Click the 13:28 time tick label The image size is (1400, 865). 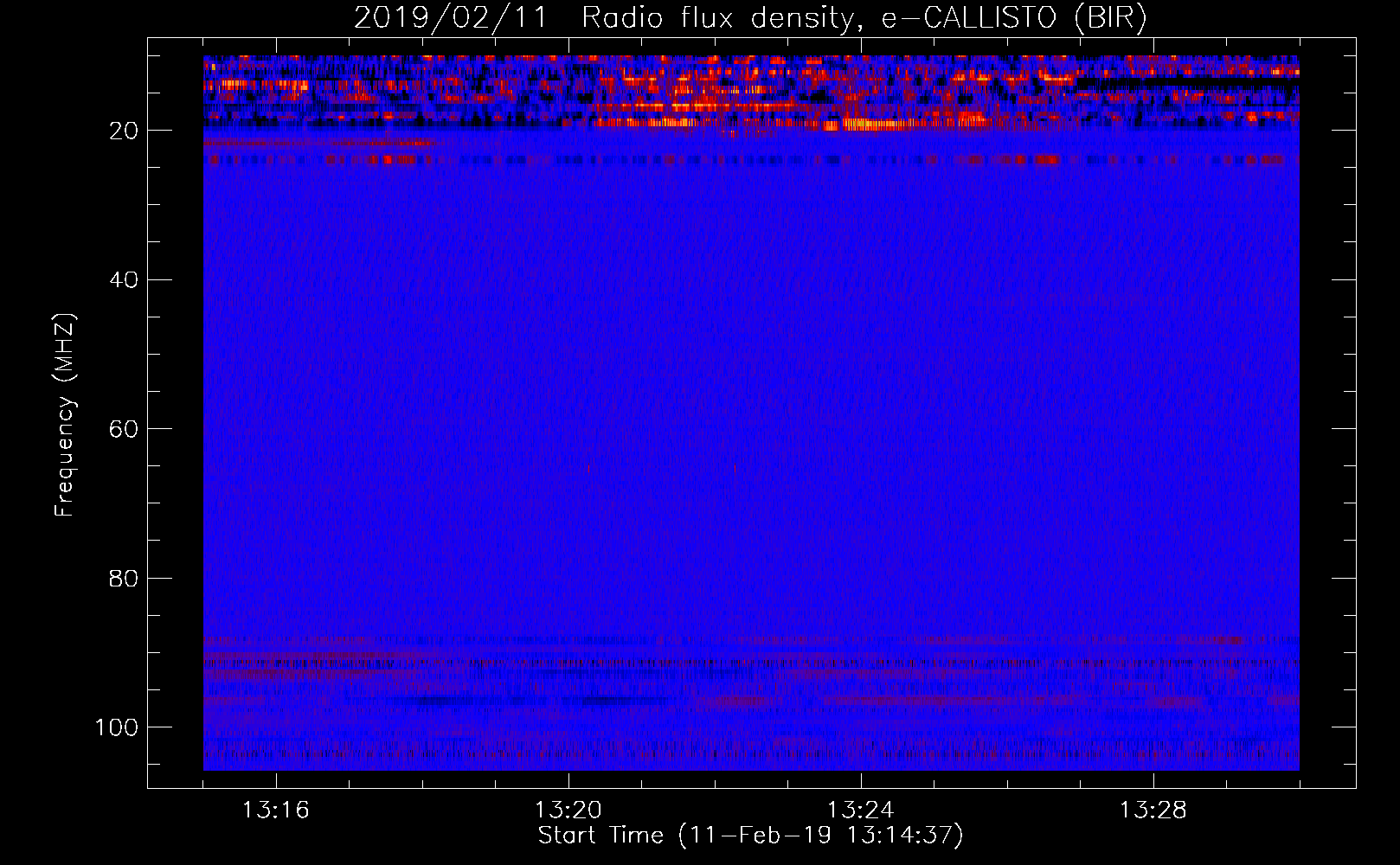point(1153,811)
